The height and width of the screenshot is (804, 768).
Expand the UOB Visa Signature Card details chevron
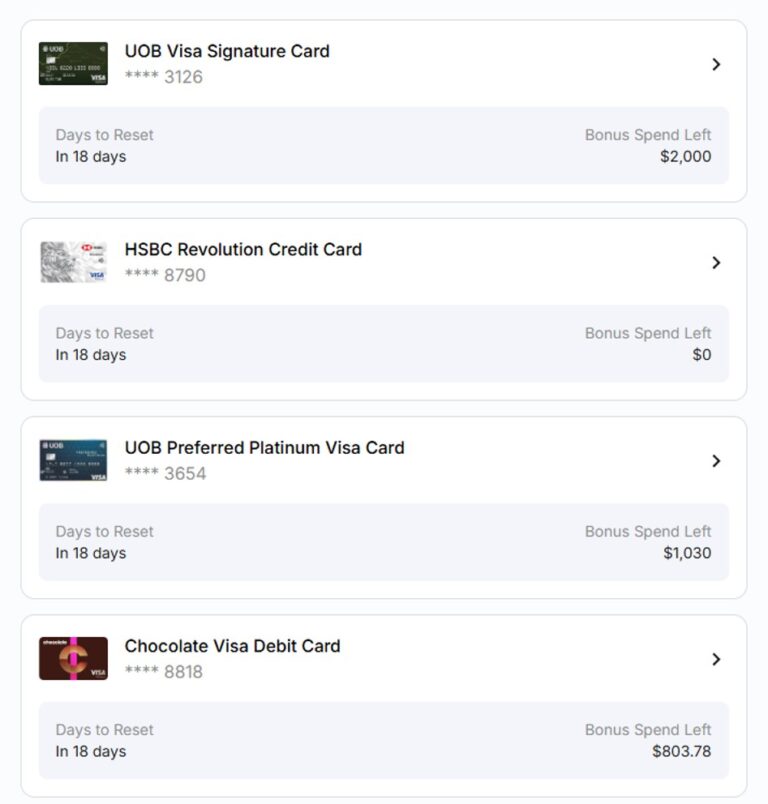718,64
